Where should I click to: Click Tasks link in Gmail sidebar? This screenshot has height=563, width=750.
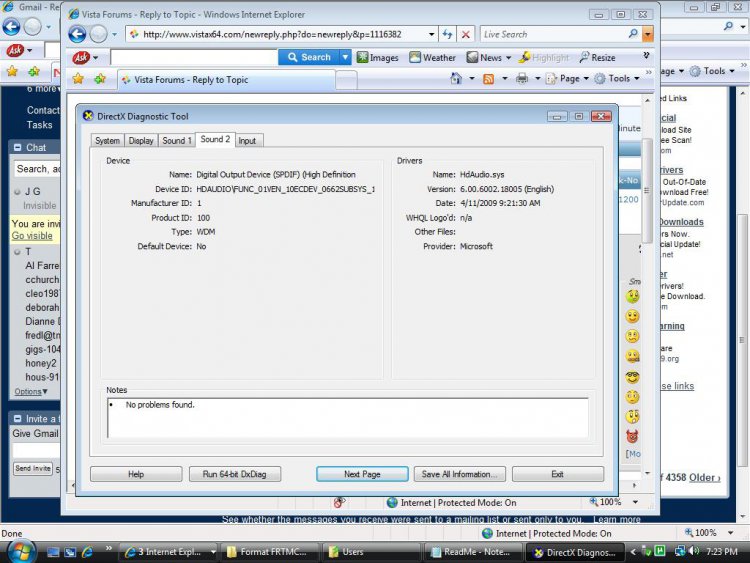click(39, 125)
